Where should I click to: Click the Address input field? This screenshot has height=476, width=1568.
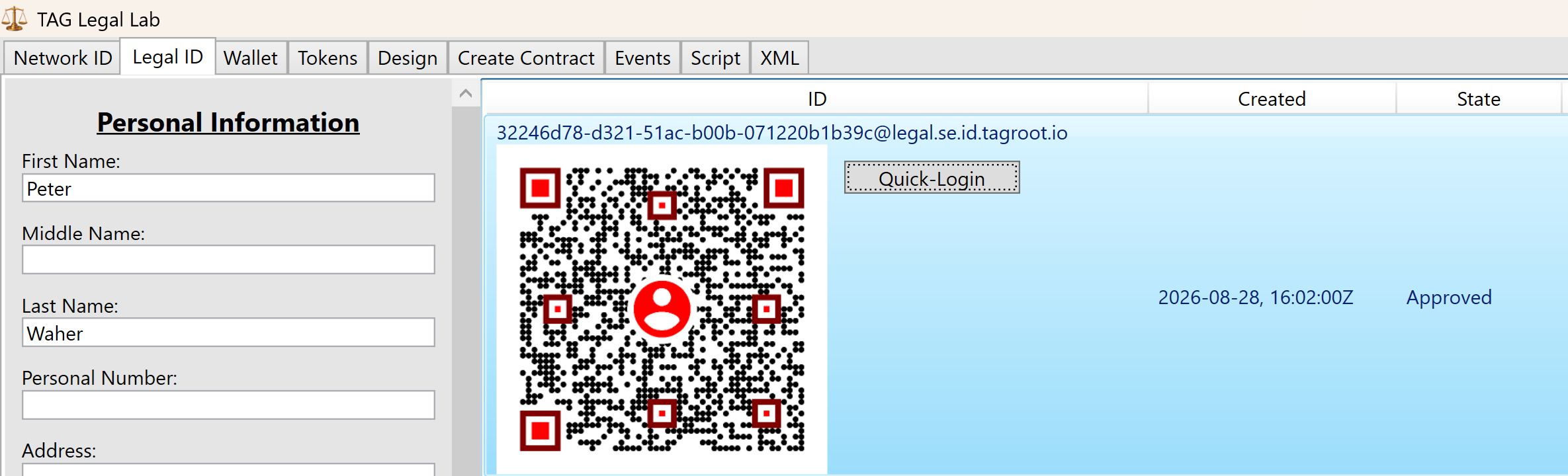[228, 469]
